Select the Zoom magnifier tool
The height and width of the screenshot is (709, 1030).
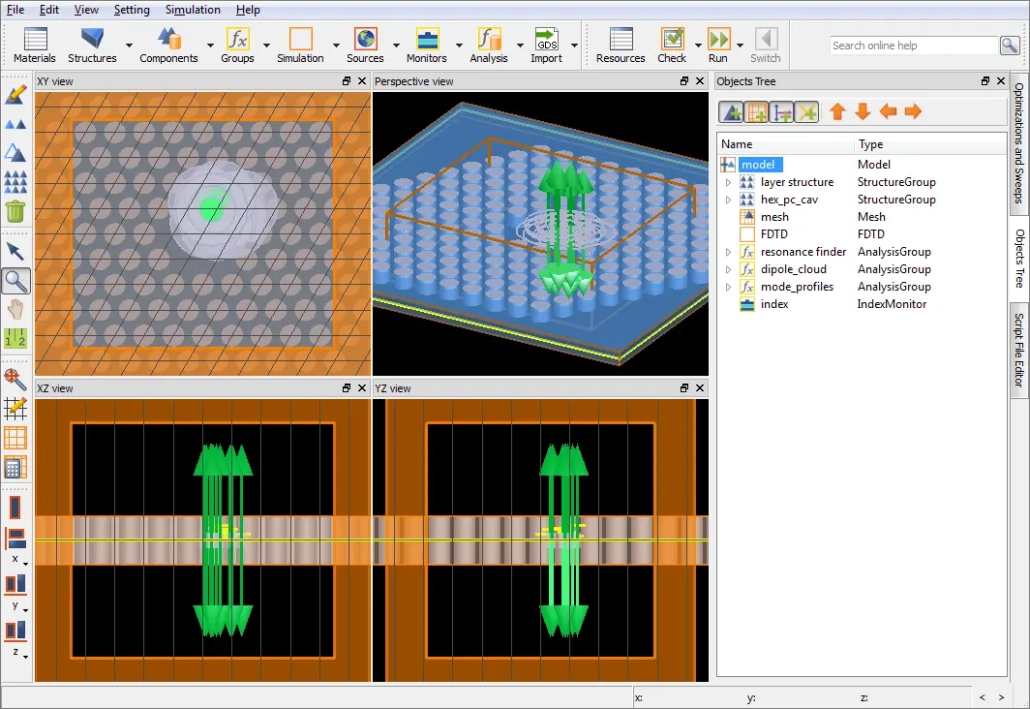point(15,280)
